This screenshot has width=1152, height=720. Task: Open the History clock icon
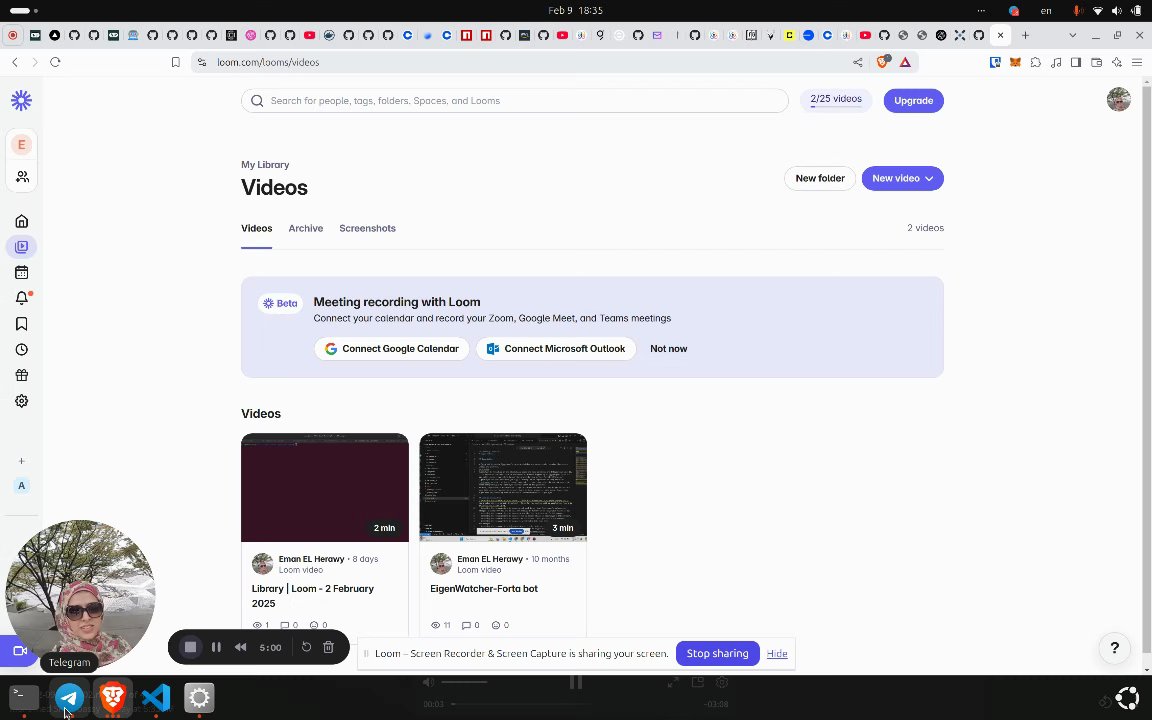coord(21,350)
